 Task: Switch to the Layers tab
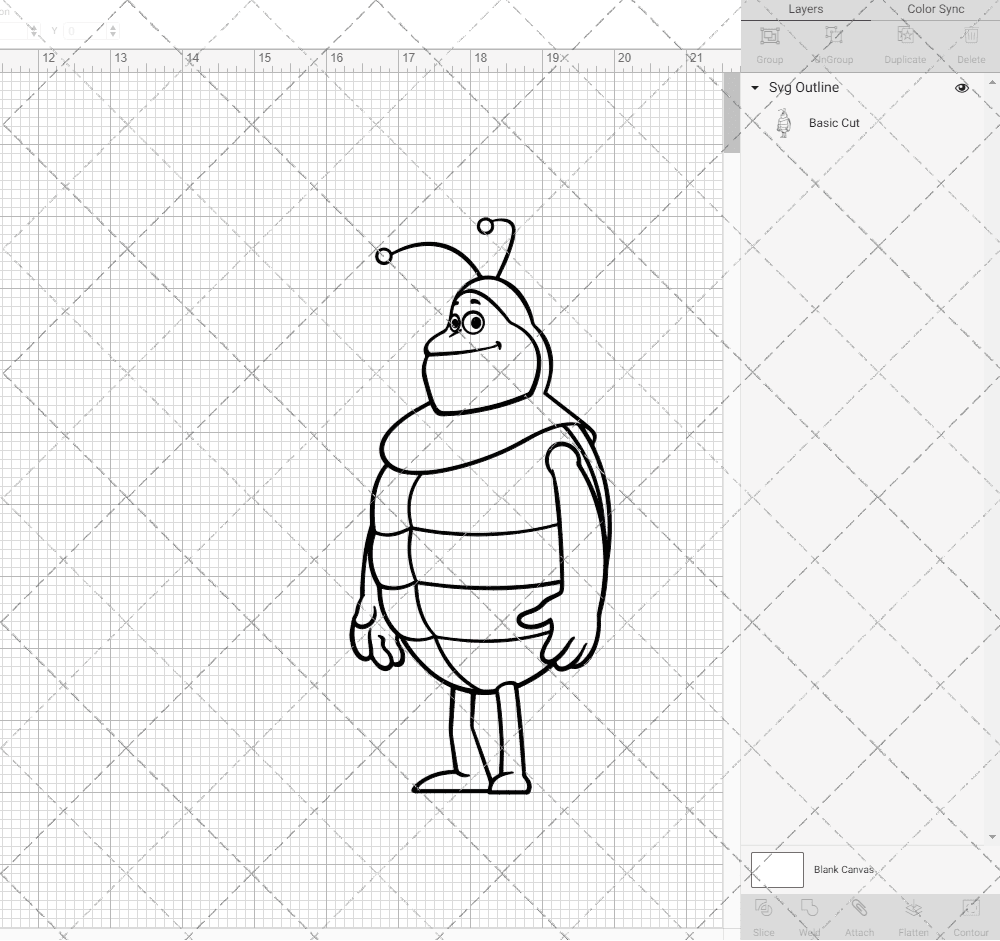pyautogui.click(x=805, y=10)
